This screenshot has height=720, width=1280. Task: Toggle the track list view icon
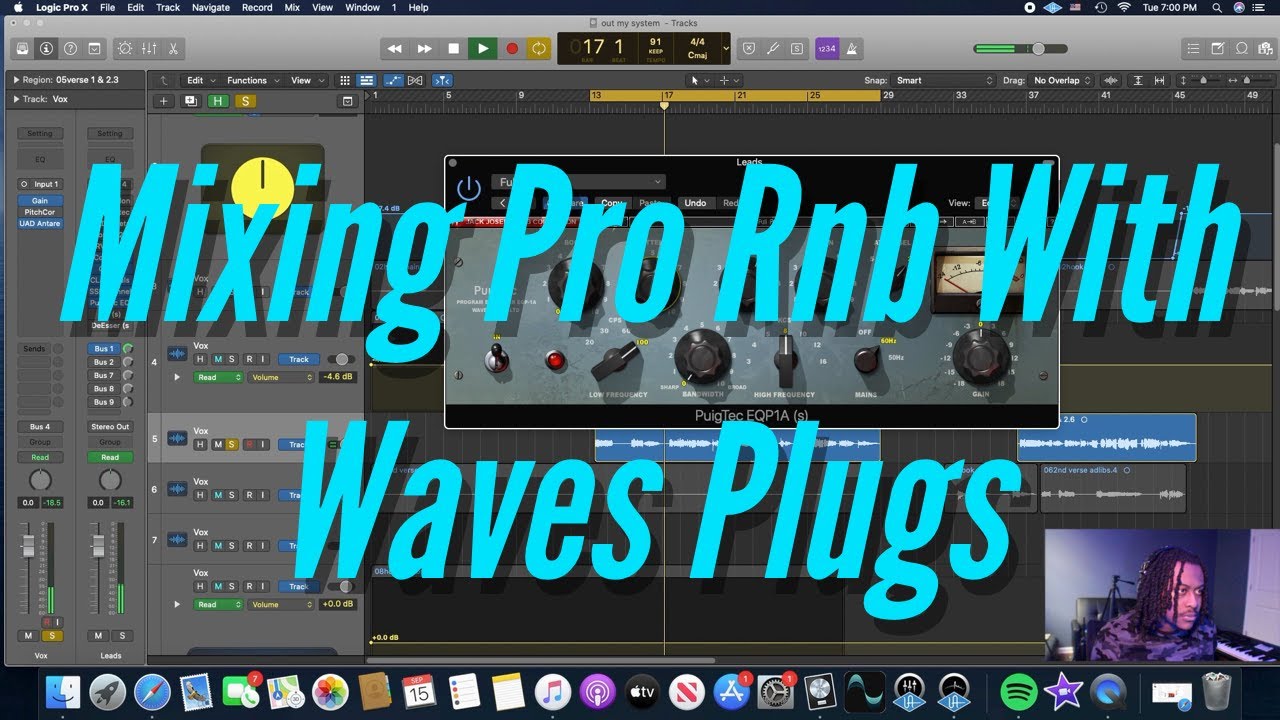(x=366, y=80)
